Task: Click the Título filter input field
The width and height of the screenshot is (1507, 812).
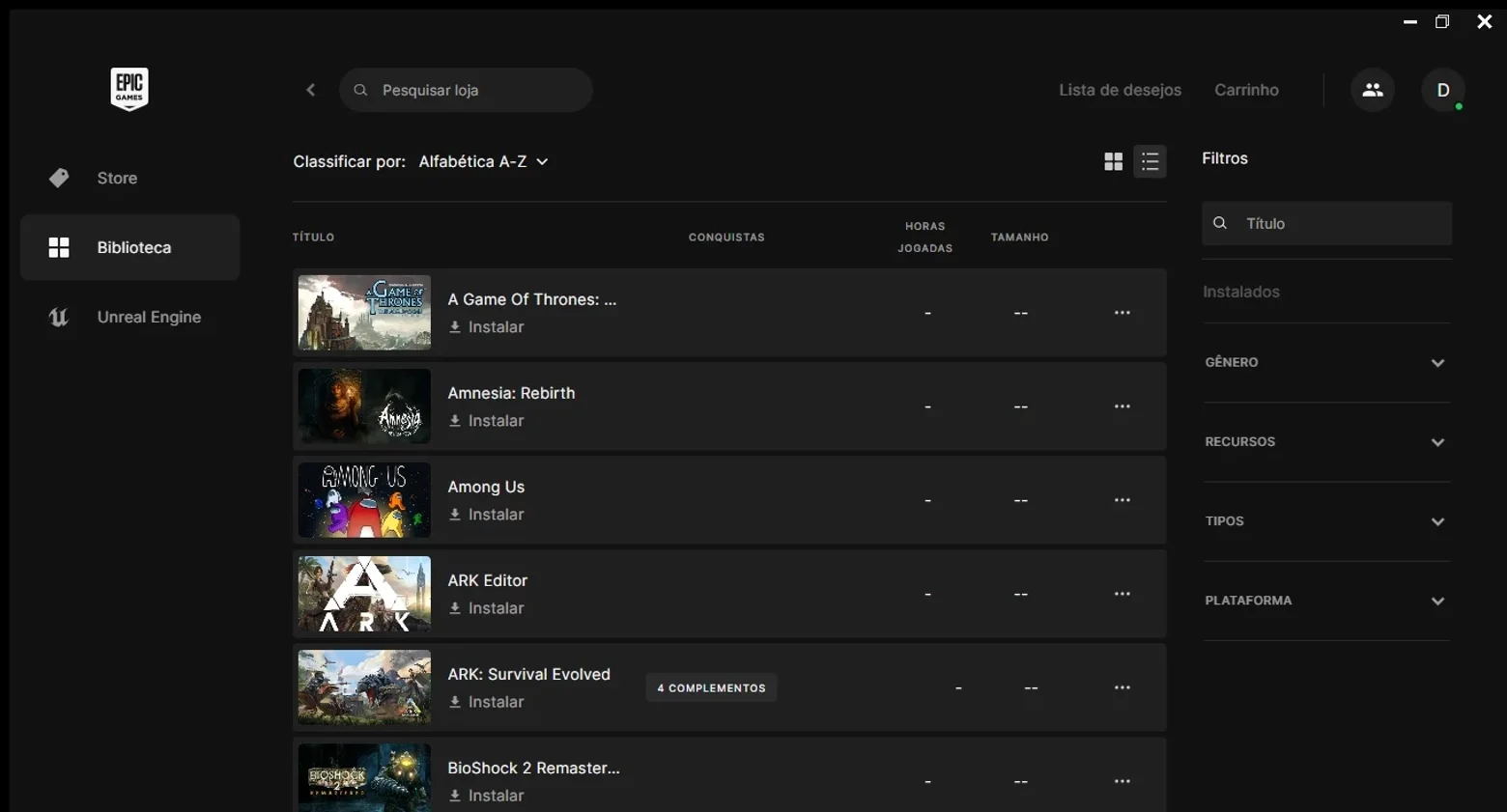Action: point(1326,223)
